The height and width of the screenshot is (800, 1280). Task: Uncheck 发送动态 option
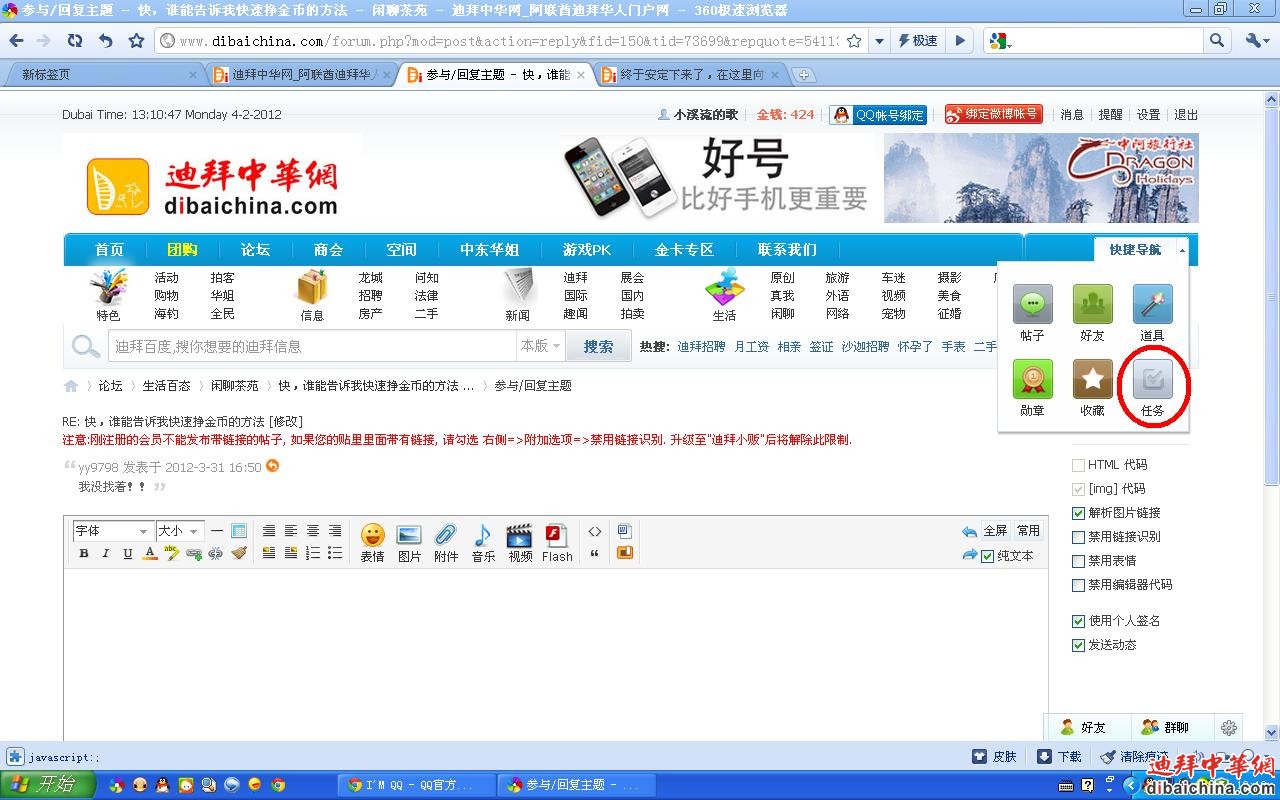[1078, 645]
